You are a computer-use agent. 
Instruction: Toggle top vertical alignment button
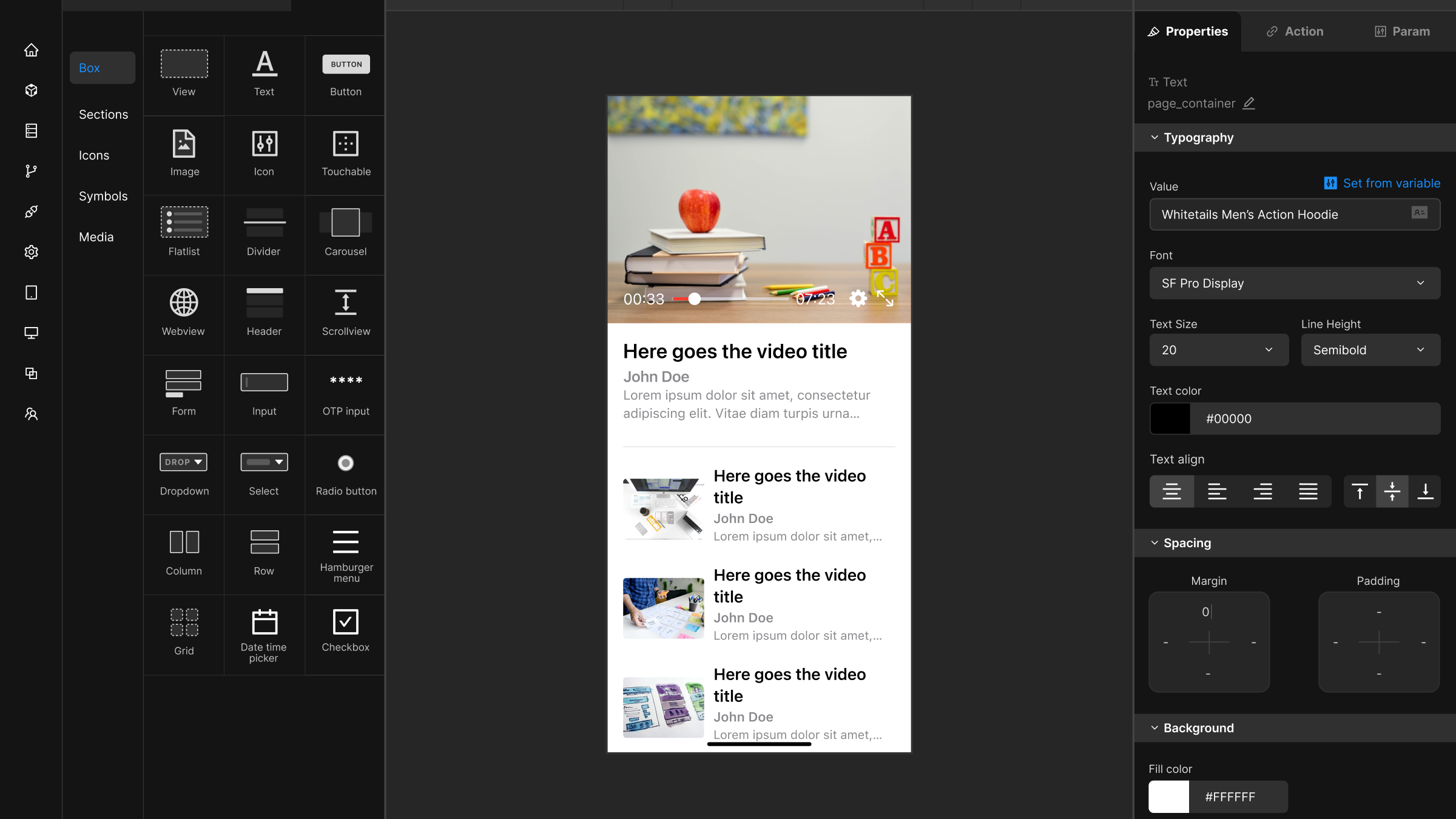point(1360,491)
